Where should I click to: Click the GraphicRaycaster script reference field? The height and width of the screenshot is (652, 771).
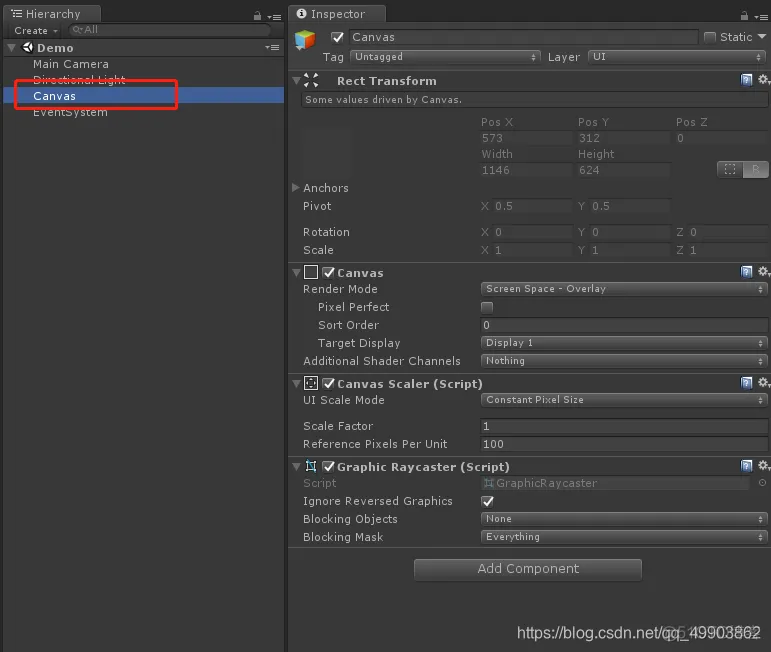click(615, 483)
